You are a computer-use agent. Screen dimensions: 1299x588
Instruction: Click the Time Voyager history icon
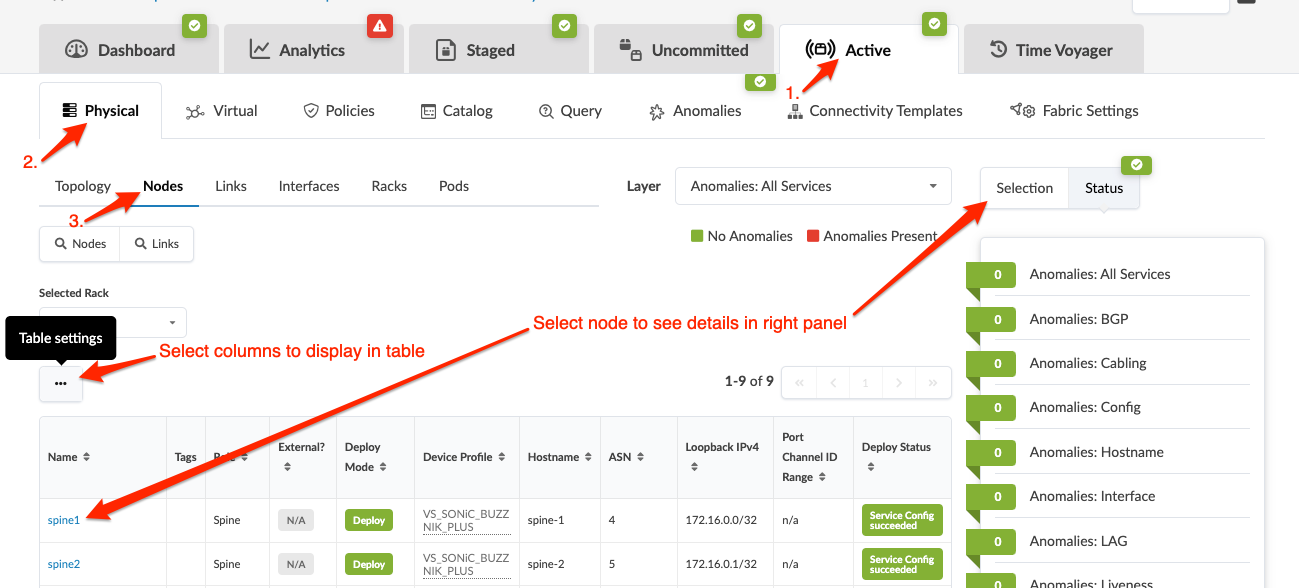coord(999,50)
